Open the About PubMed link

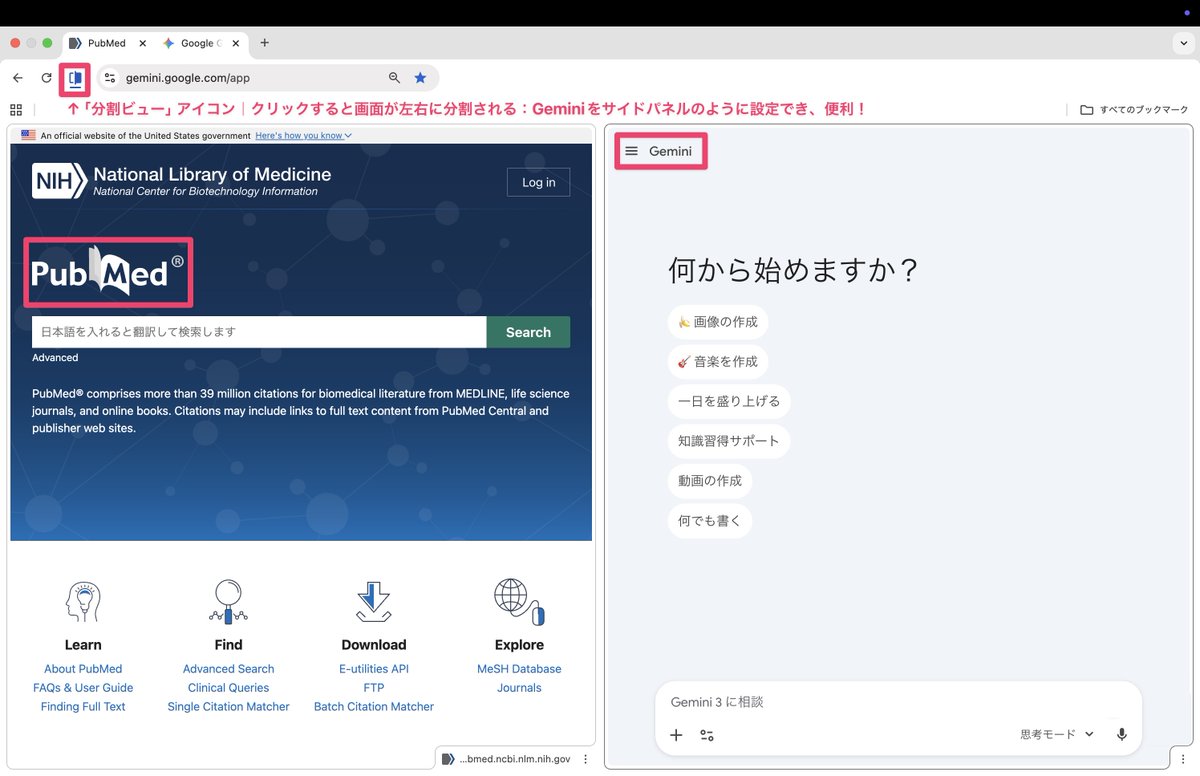click(x=83, y=669)
